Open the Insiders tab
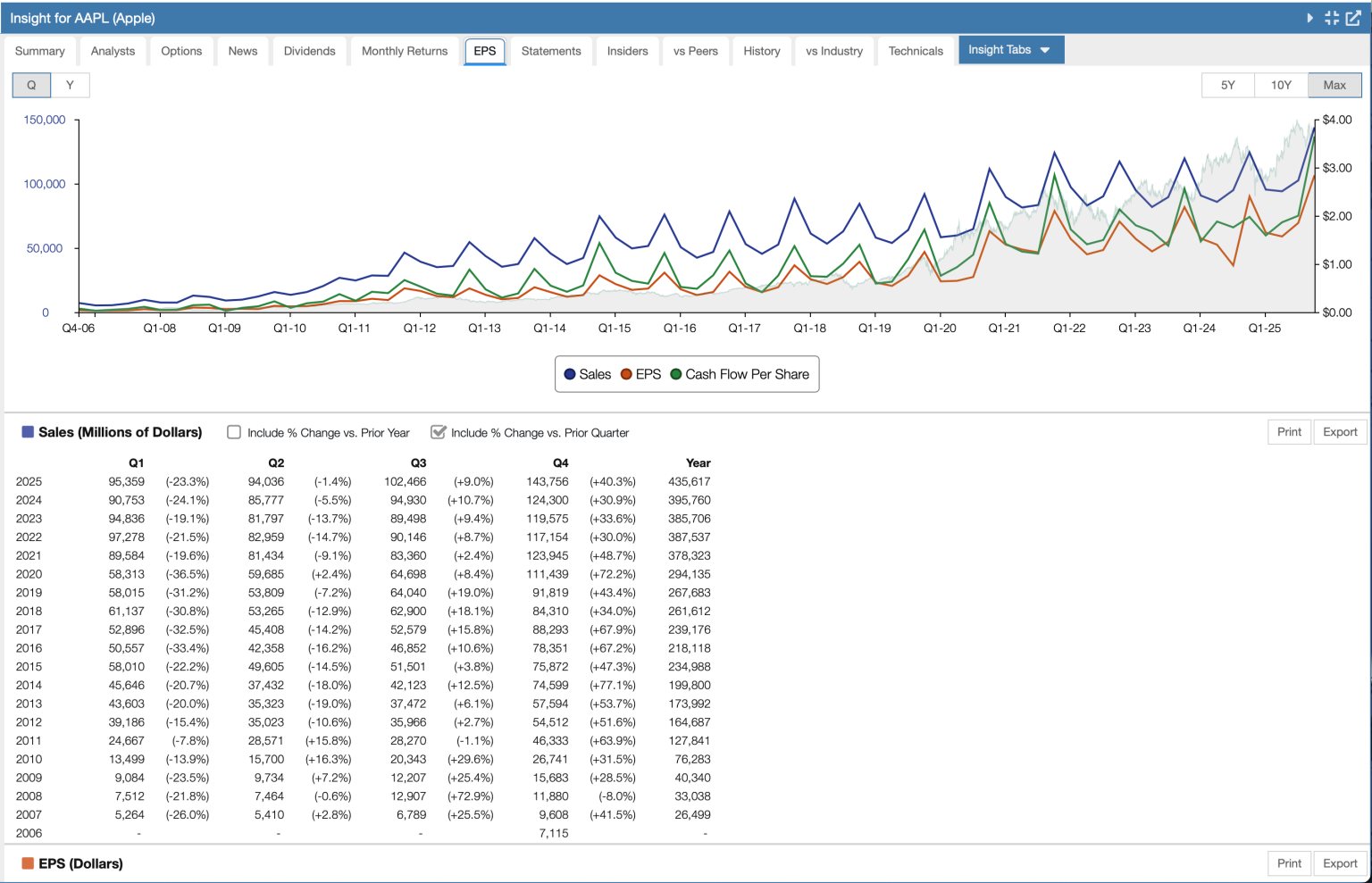1372x883 pixels. (x=628, y=51)
